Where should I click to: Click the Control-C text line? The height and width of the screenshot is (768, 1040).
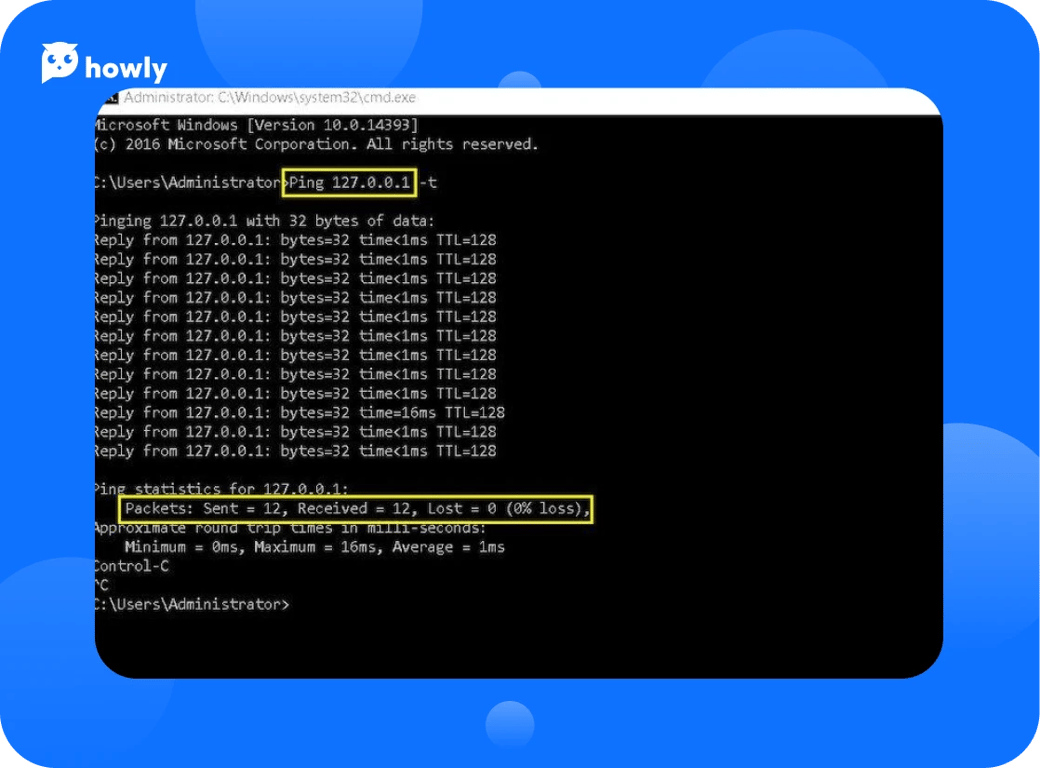click(x=132, y=566)
